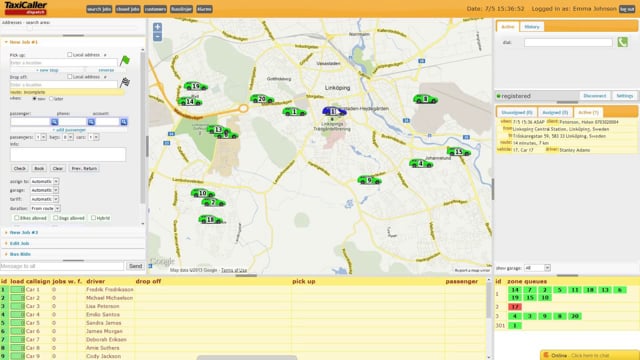Viewport: 640px width, 360px height.
Task: Open the customers menu
Action: tap(155, 9)
